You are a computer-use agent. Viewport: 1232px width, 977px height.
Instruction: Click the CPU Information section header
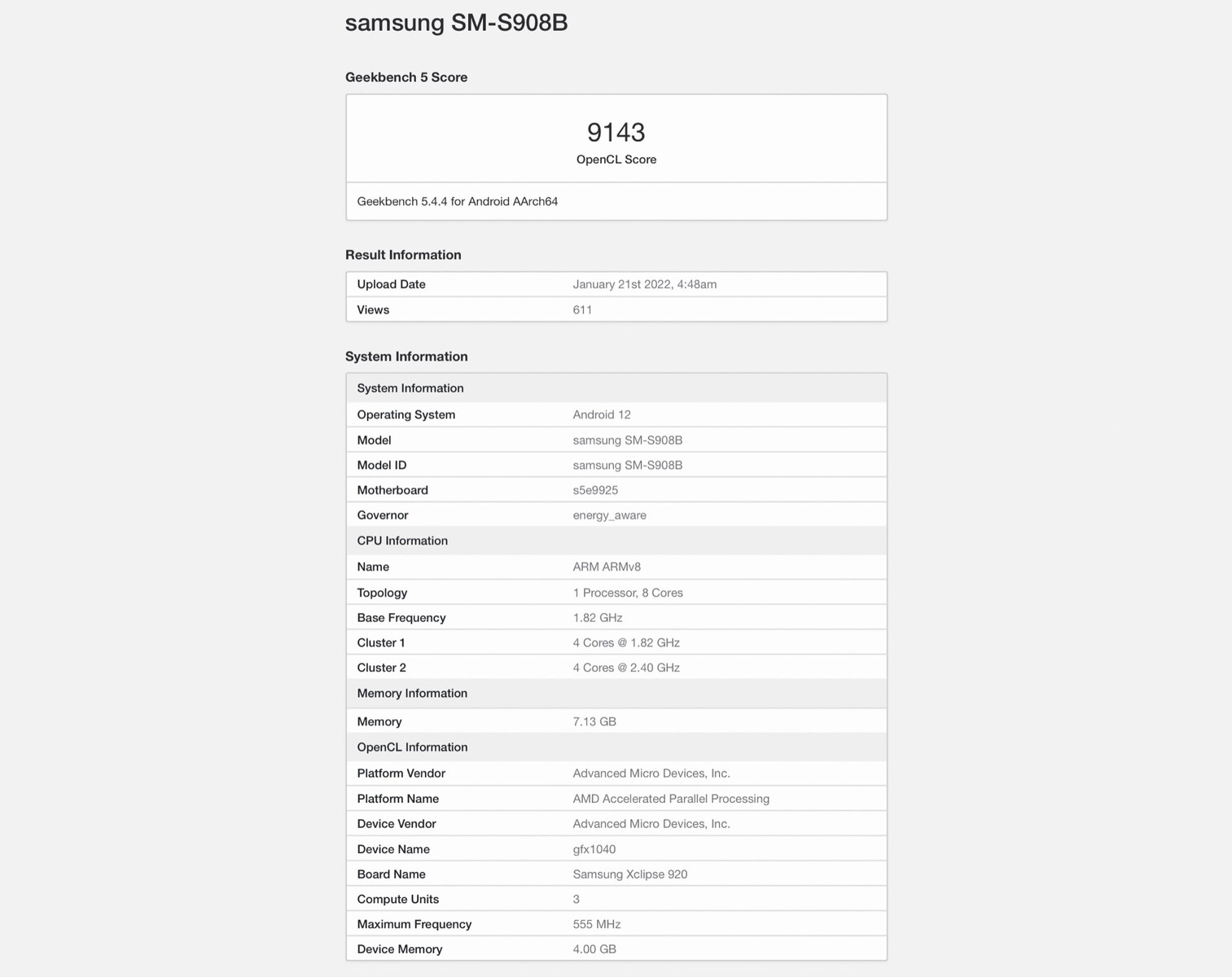coord(616,541)
